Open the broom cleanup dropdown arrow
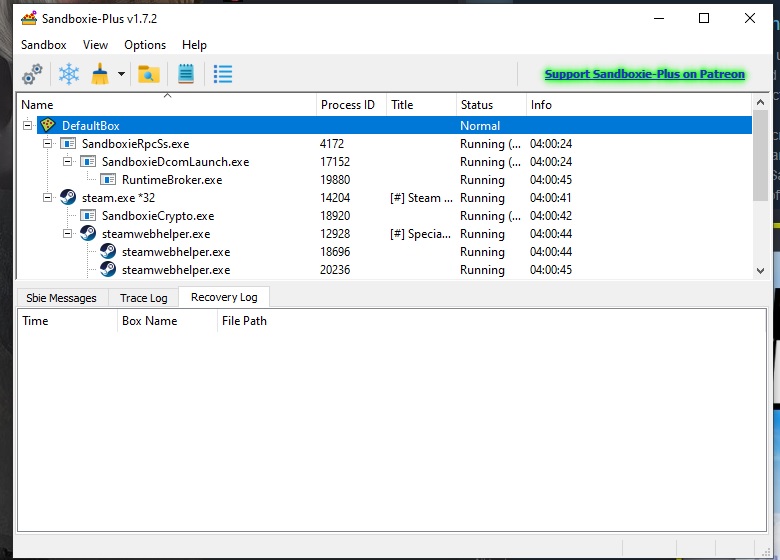Image resolution: width=780 pixels, height=560 pixels. (x=121, y=74)
